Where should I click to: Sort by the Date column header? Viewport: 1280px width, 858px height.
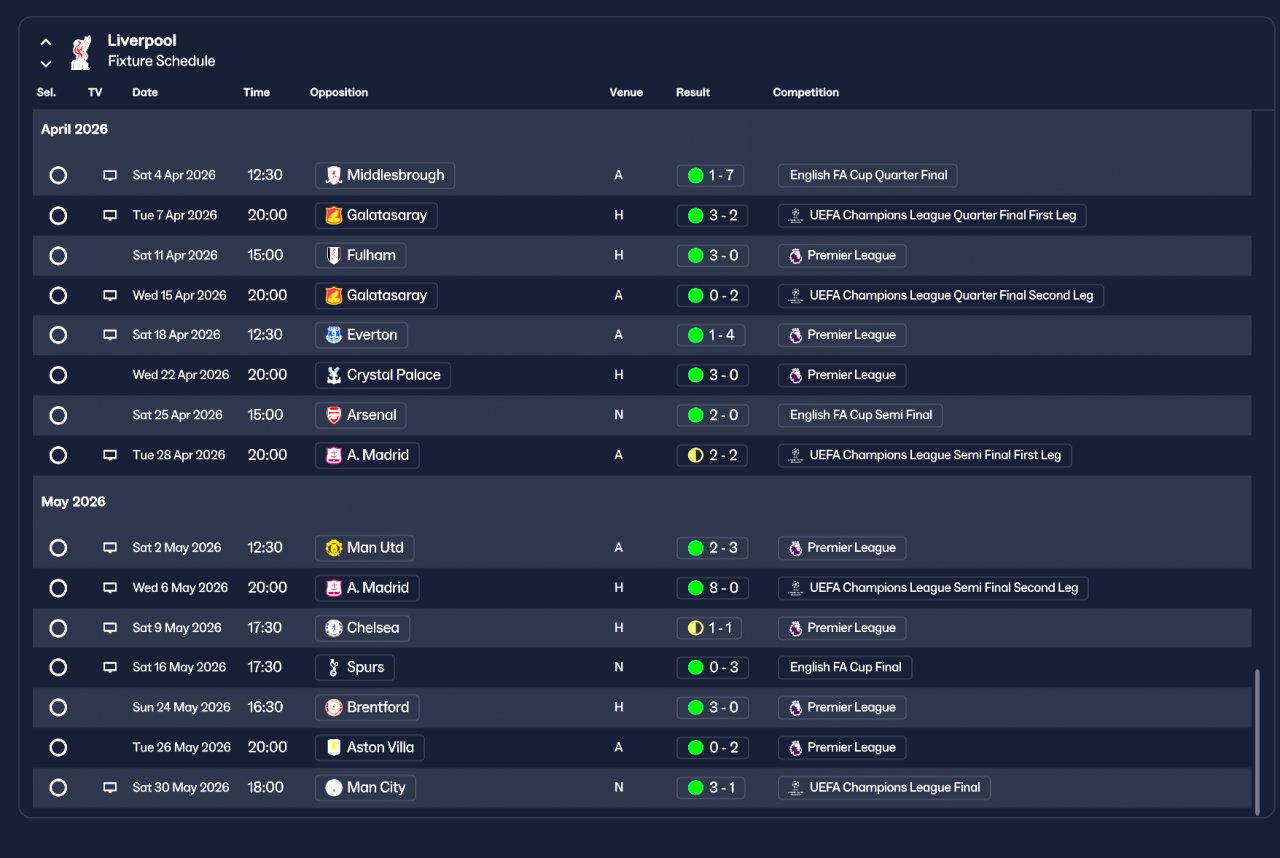coord(145,92)
